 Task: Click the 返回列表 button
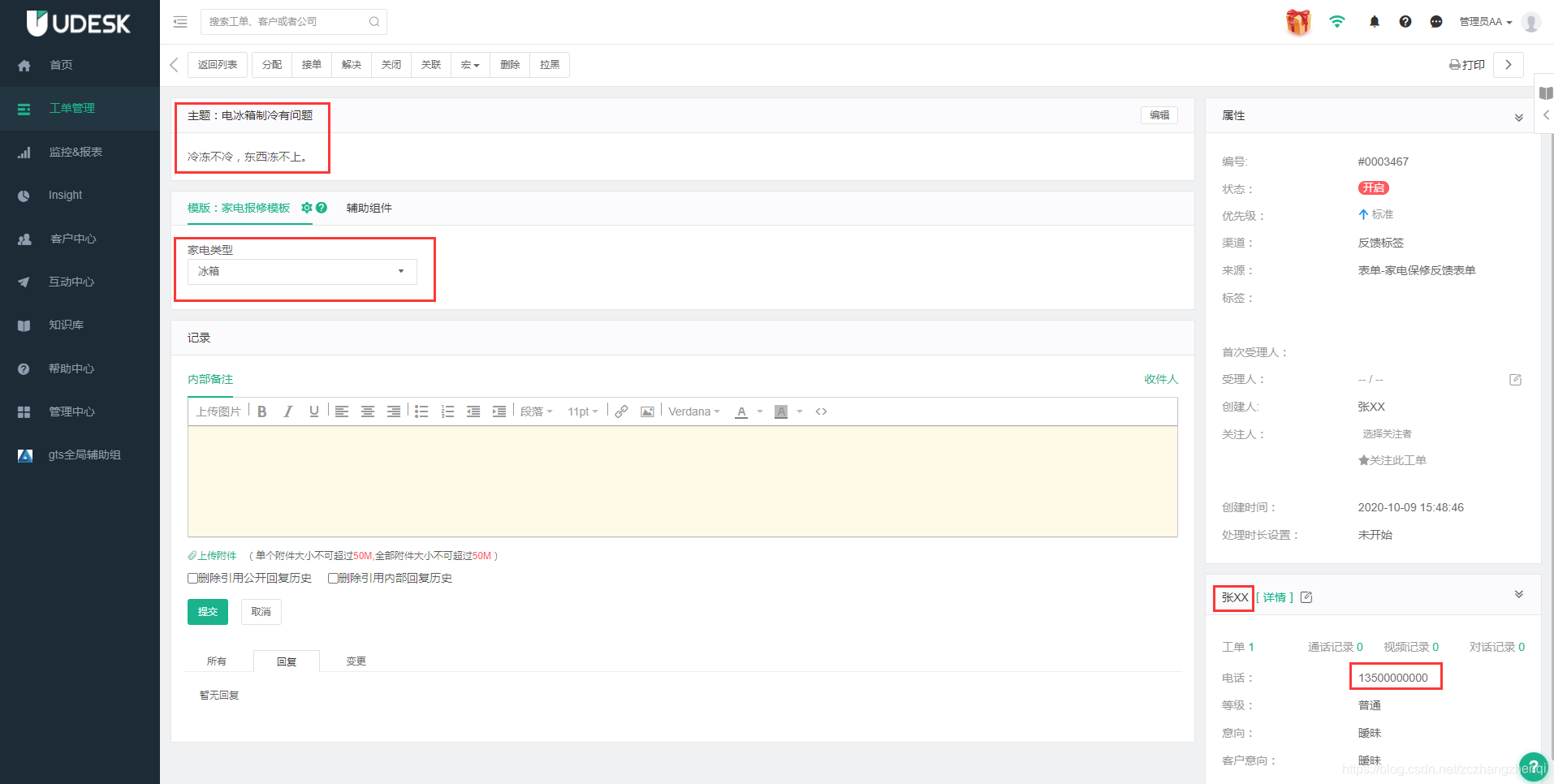pos(218,65)
